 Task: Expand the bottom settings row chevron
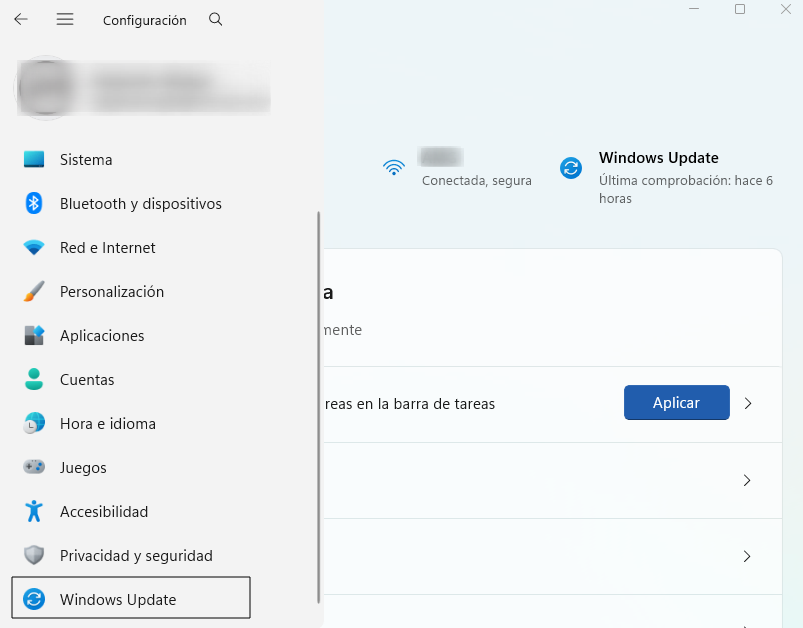(x=747, y=557)
